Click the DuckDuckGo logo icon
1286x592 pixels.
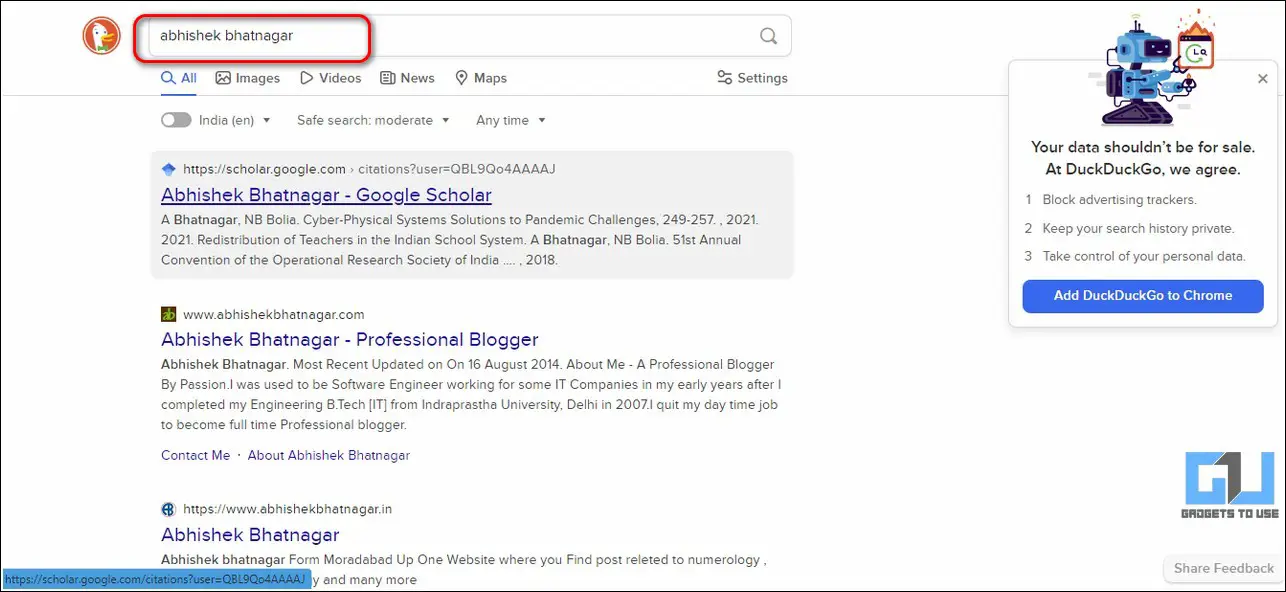(x=101, y=36)
